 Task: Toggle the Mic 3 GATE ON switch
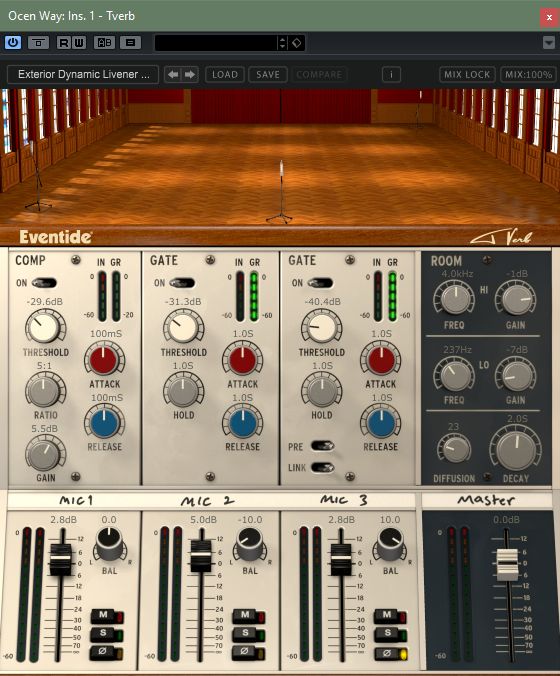tap(320, 283)
